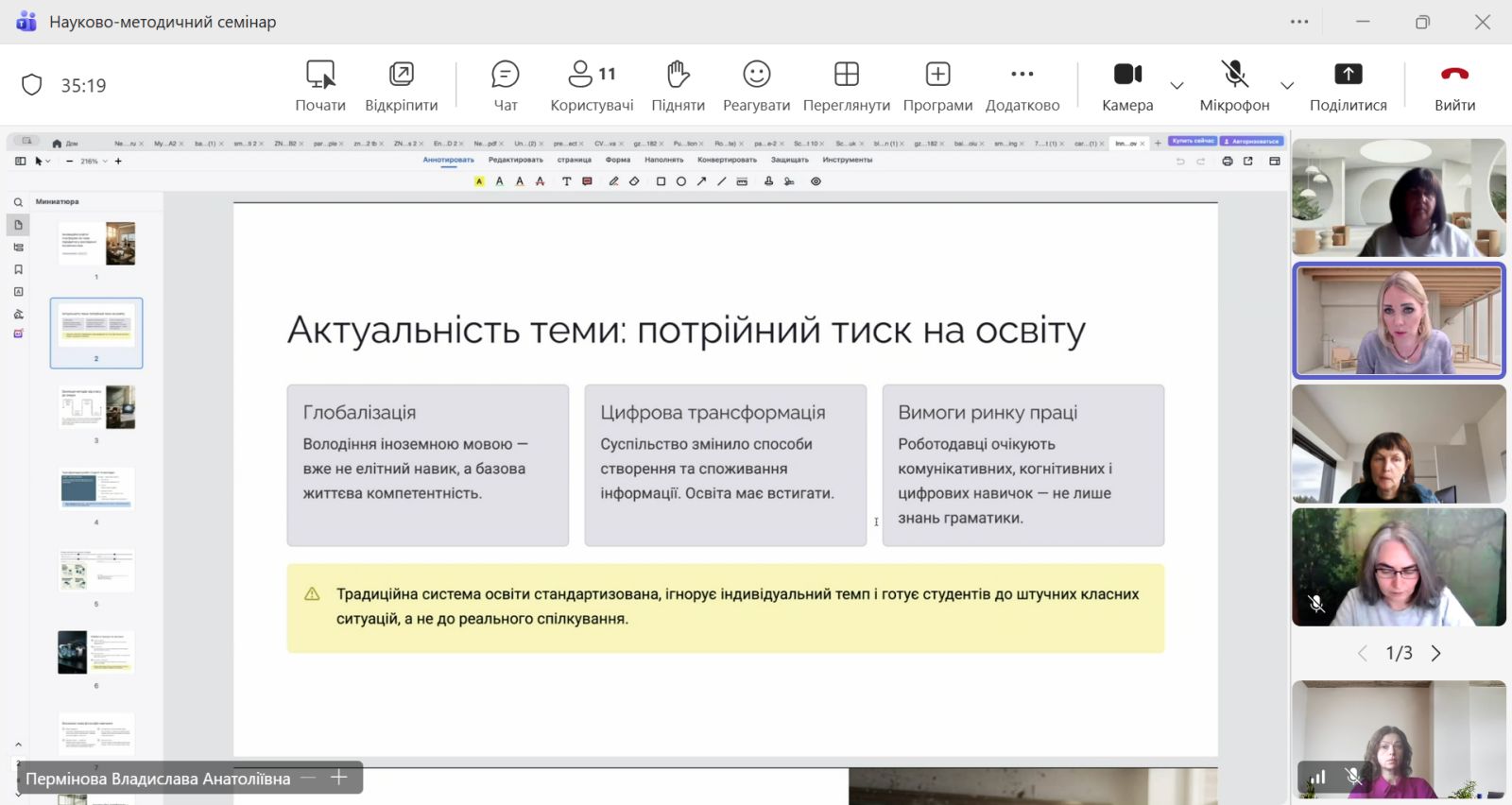Select page 6 thumbnail
Viewport: 1512px width, 805px height.
coord(96,652)
